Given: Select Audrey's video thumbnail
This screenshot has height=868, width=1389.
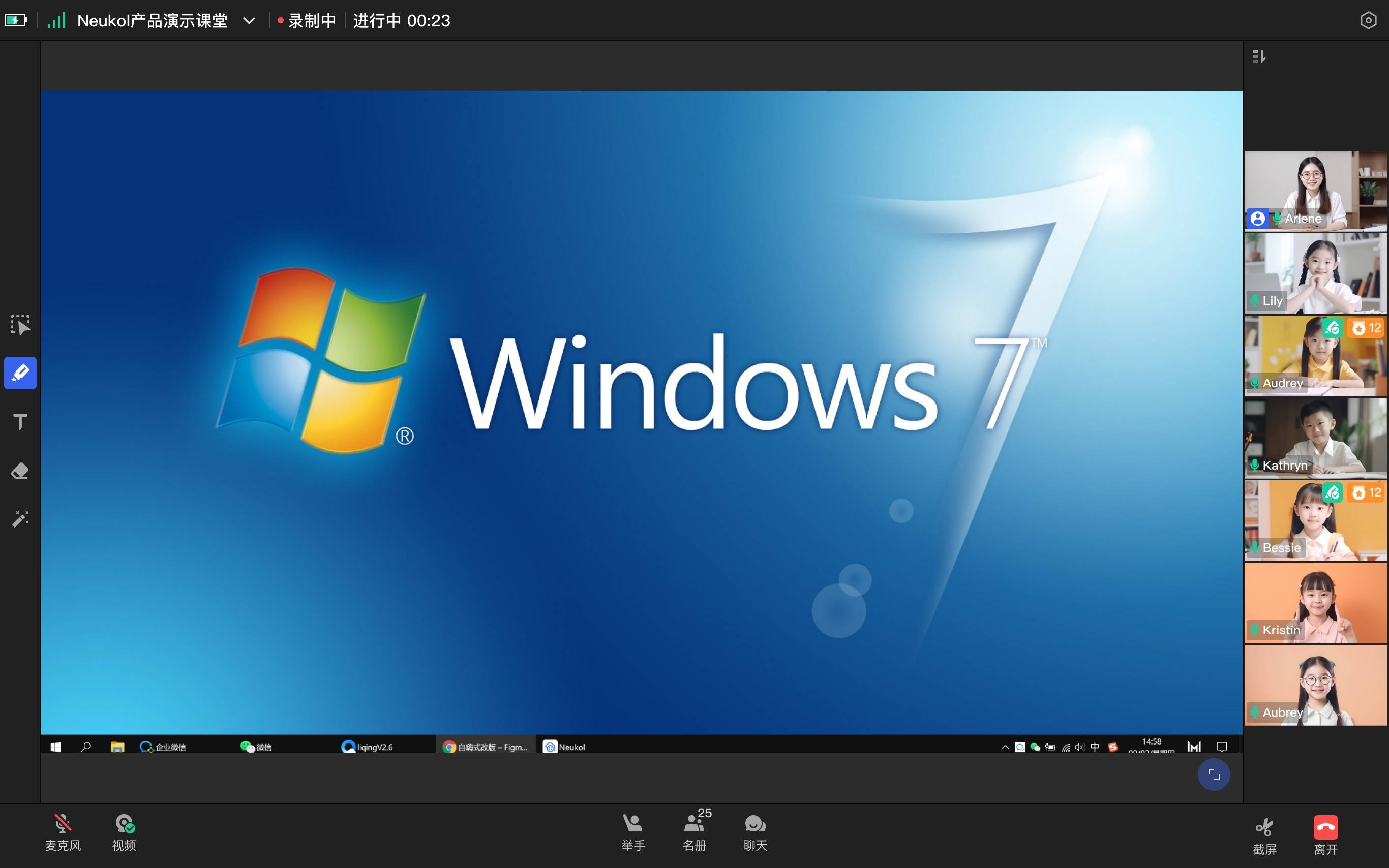Looking at the screenshot, I should 1315,355.
